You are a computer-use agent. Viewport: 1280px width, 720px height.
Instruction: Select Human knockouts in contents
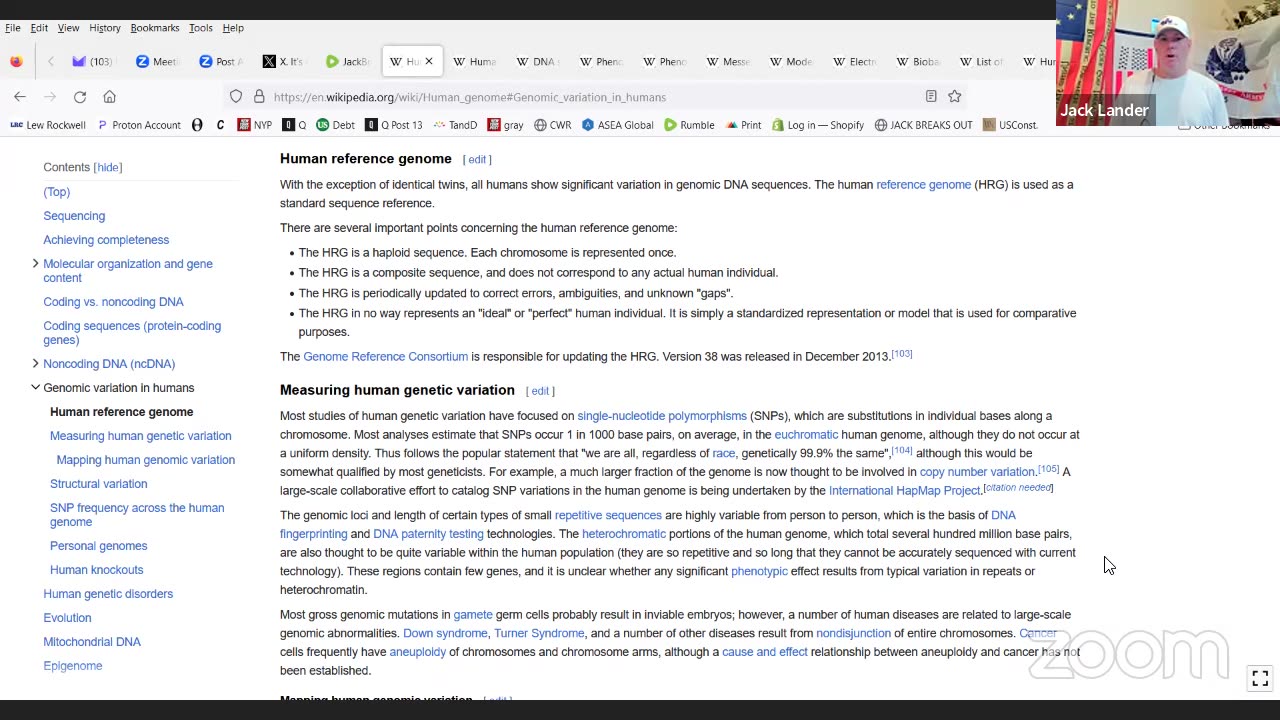tap(96, 570)
